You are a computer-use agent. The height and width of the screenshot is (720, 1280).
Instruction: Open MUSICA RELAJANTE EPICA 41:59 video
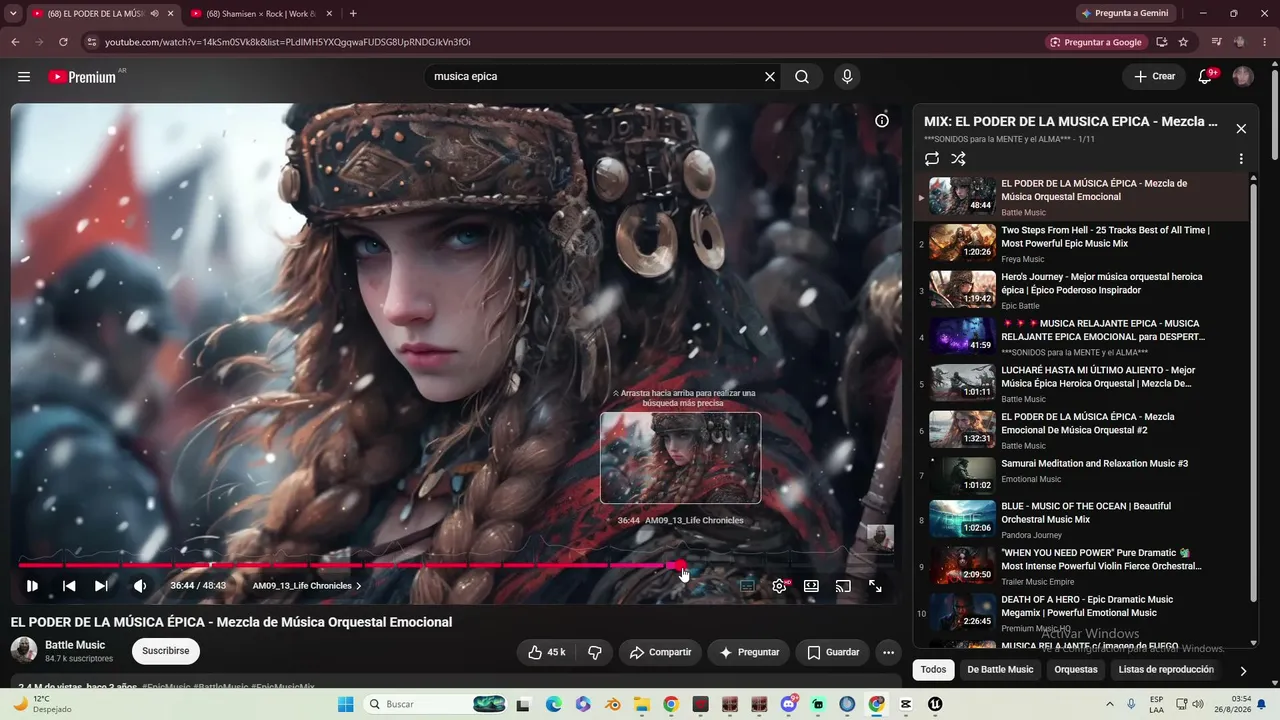pos(1083,337)
